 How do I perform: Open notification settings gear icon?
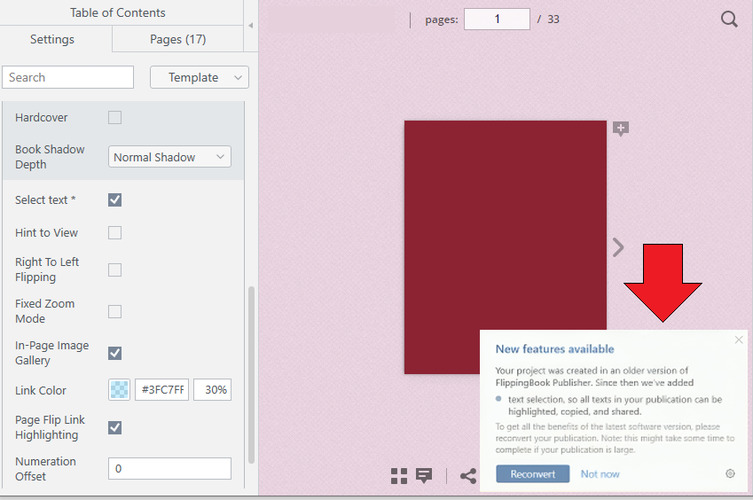730,474
